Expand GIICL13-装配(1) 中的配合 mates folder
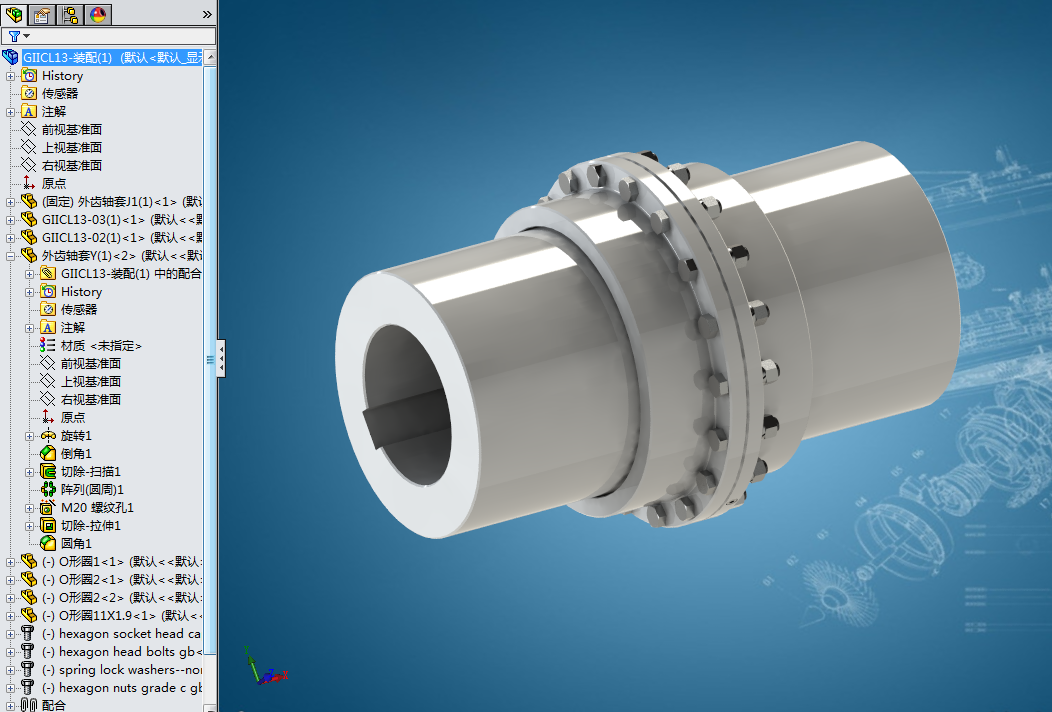1052x712 pixels. [x=29, y=274]
